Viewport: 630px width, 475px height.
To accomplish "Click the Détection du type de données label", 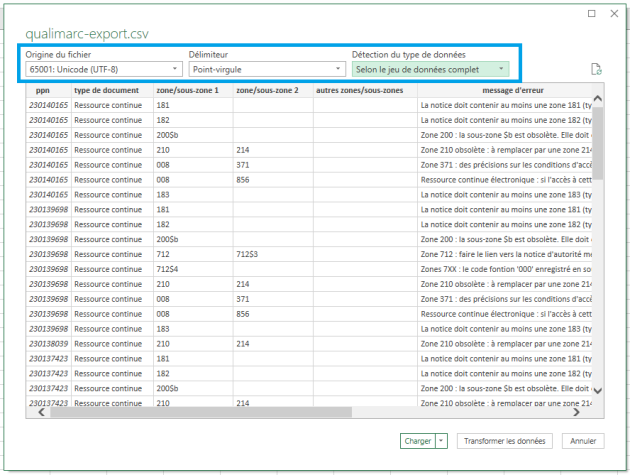I will click(x=409, y=55).
